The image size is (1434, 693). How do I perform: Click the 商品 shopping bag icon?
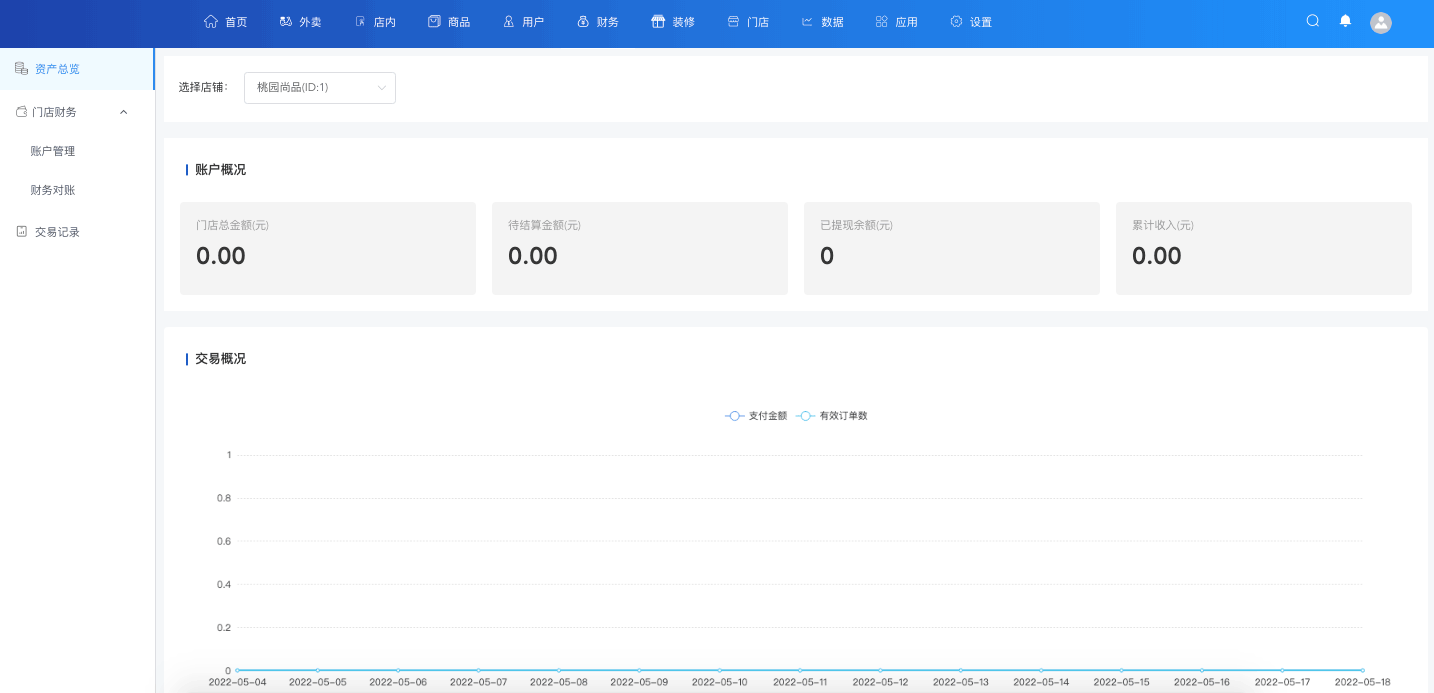pyautogui.click(x=434, y=21)
